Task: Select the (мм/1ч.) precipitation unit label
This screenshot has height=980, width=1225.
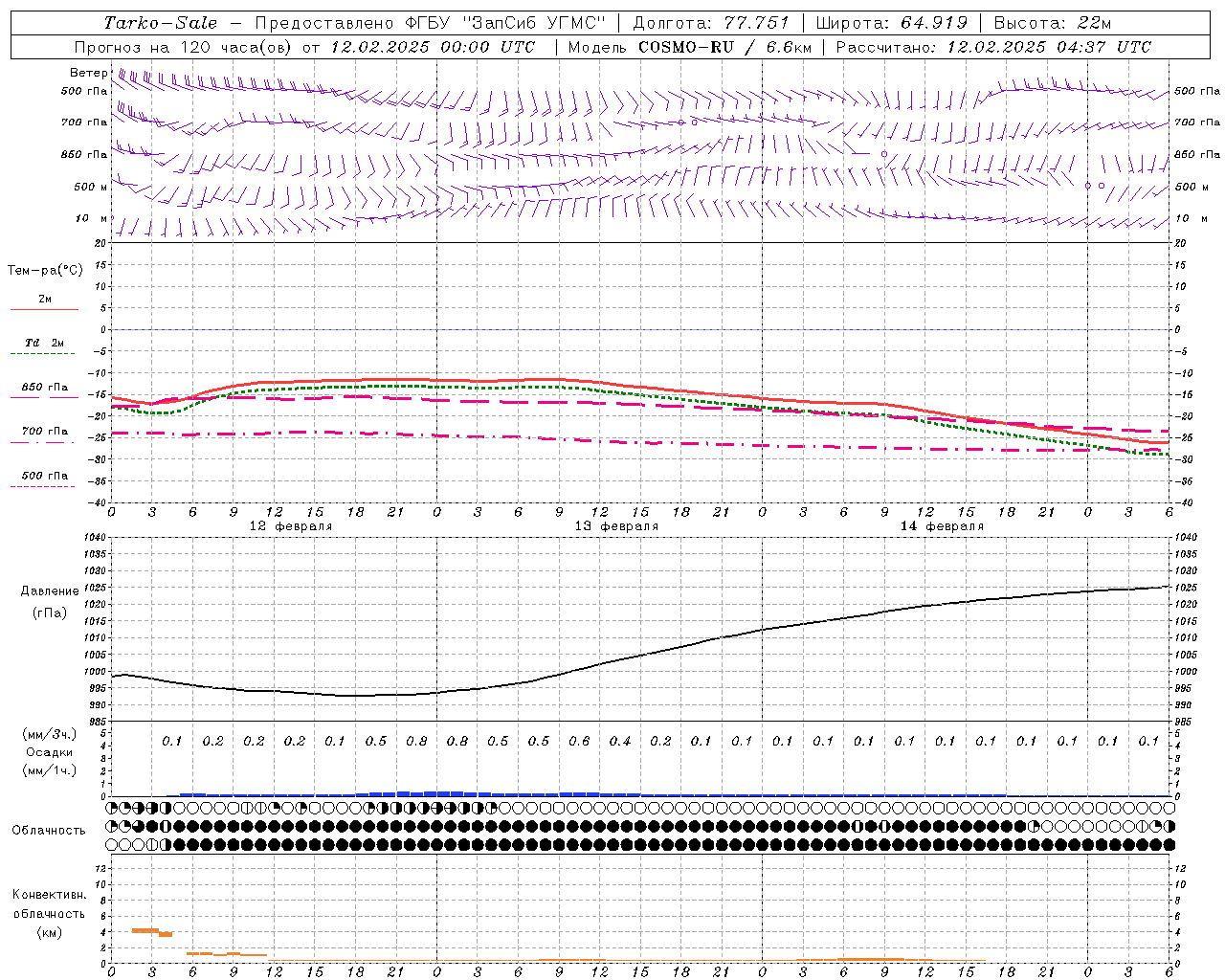Action: coord(50,770)
